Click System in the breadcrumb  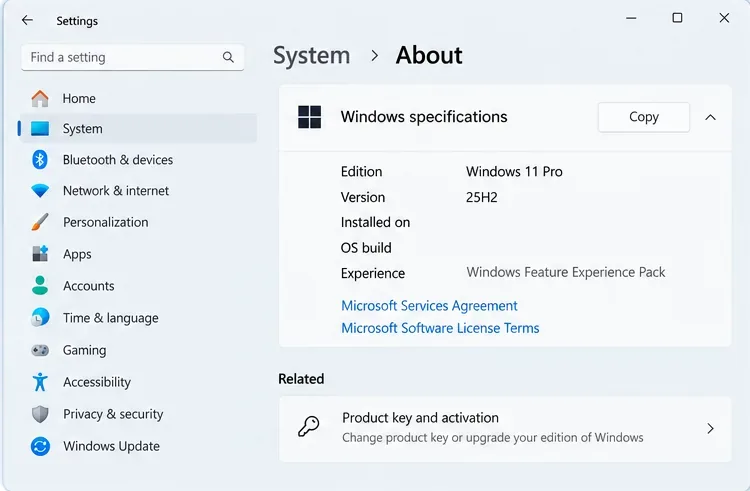(311, 55)
